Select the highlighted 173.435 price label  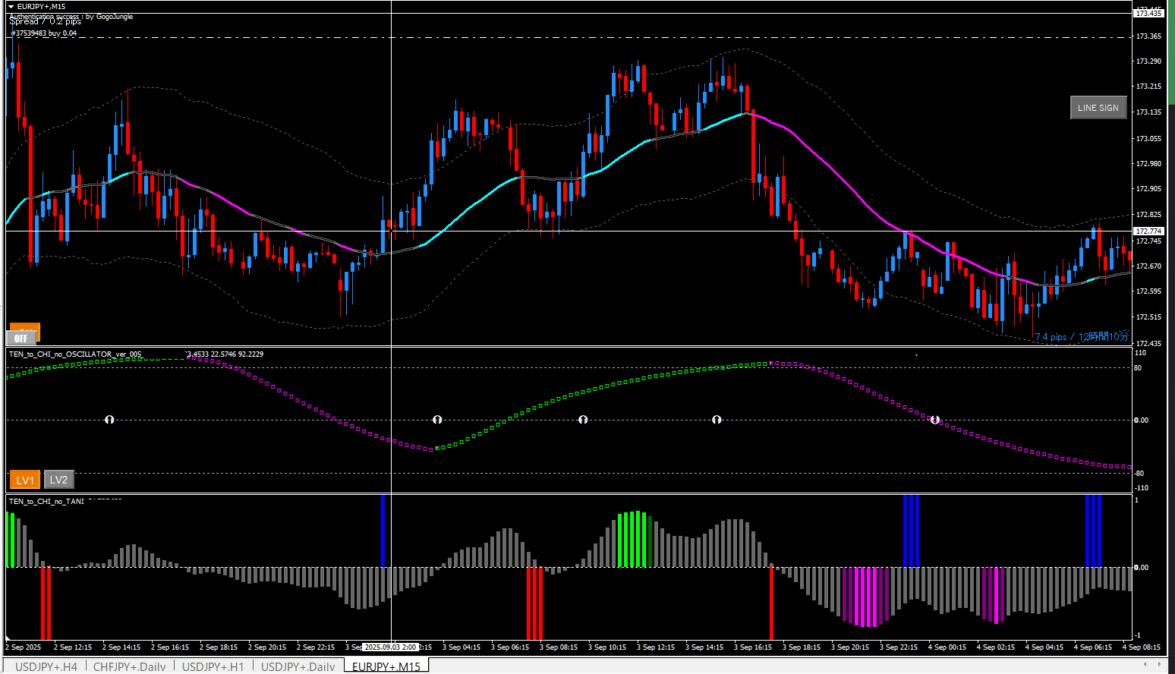pos(1149,12)
